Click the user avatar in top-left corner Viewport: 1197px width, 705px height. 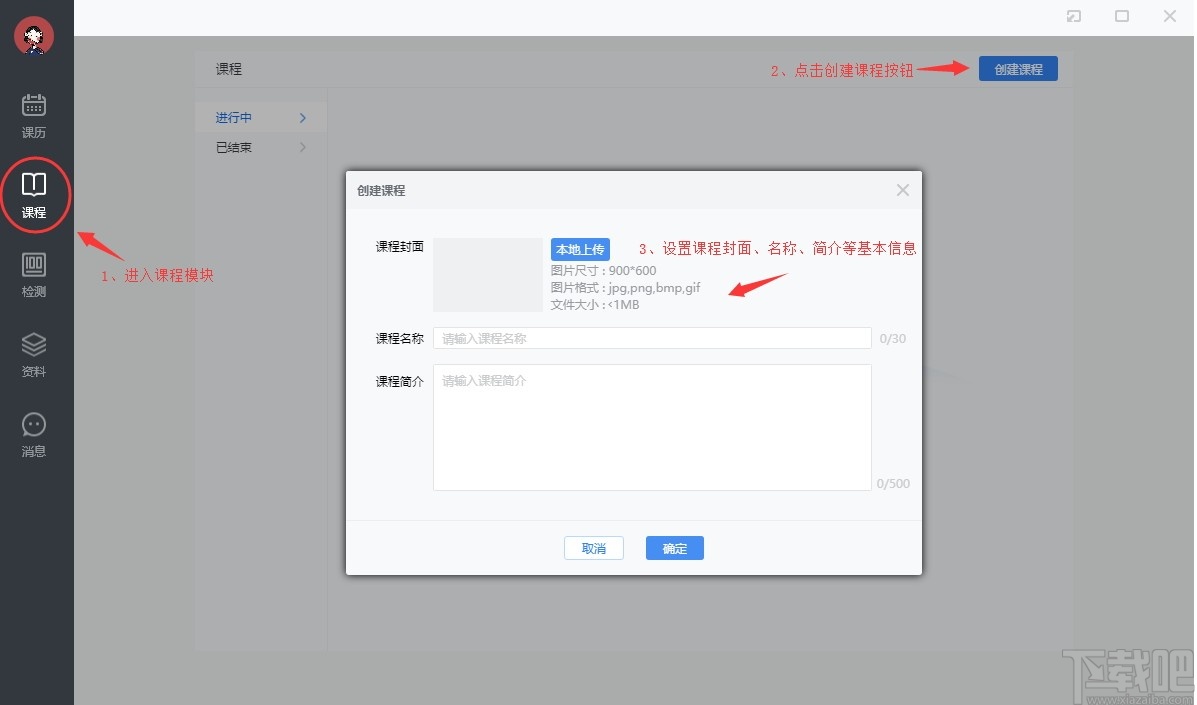click(34, 36)
